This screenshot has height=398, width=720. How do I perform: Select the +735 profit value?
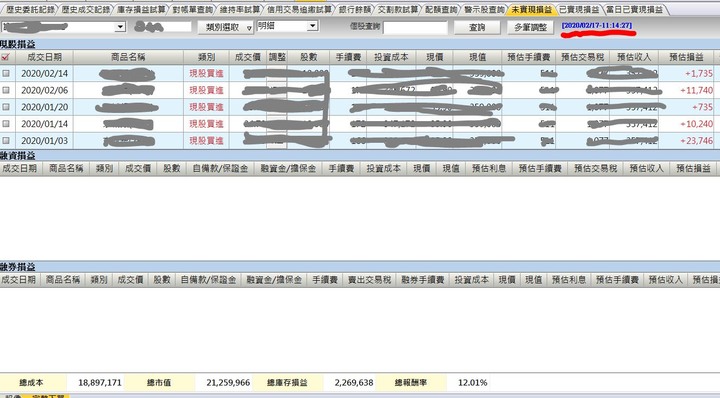[x=702, y=107]
